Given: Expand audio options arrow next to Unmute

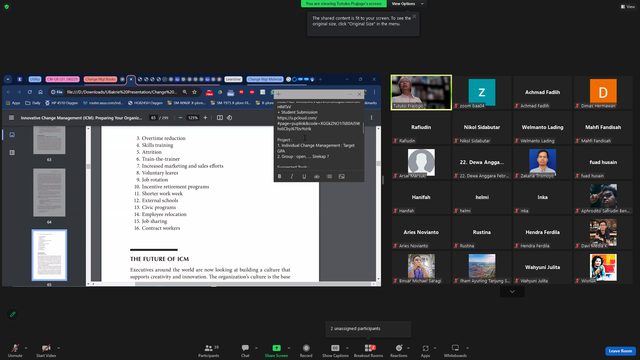Looking at the screenshot, I should 26,348.
